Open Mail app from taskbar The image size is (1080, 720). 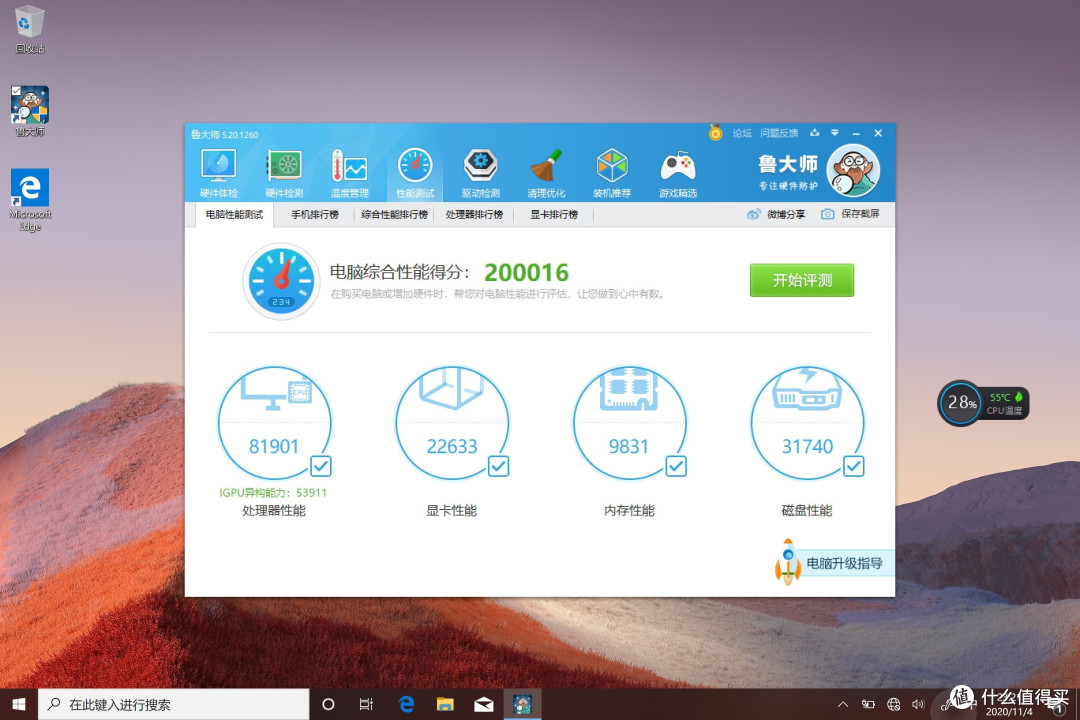coord(484,704)
